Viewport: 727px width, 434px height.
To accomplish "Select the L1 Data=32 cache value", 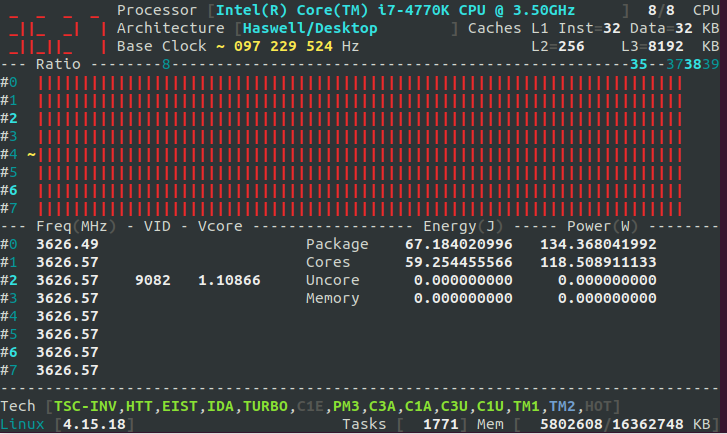I will pyautogui.click(x=661, y=28).
